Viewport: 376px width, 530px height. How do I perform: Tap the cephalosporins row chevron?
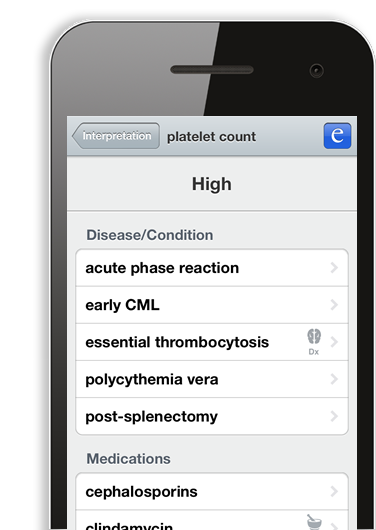click(334, 491)
